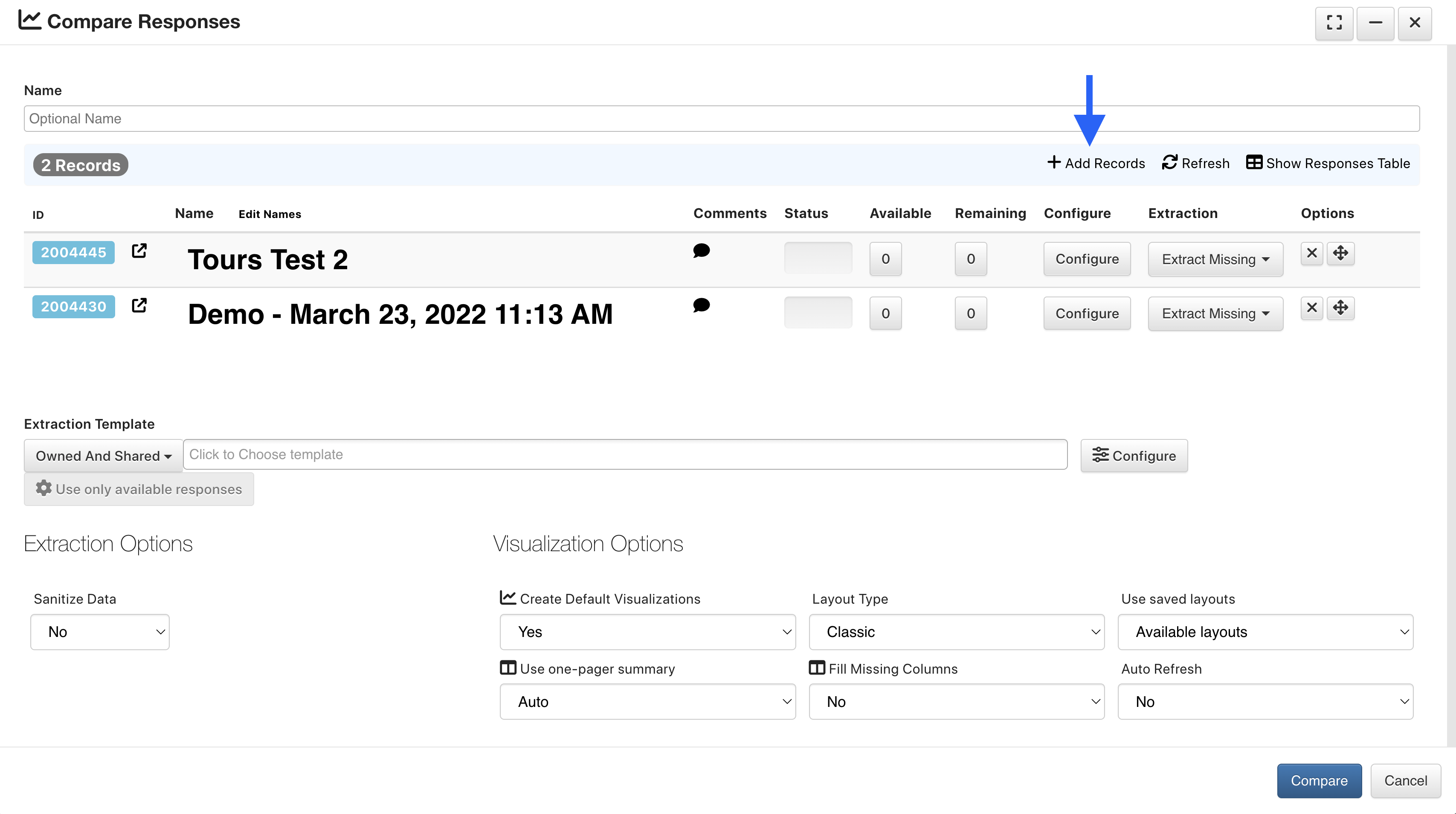Click the record ID badge 2004430
The width and height of the screenshot is (1456, 814).
click(73, 306)
